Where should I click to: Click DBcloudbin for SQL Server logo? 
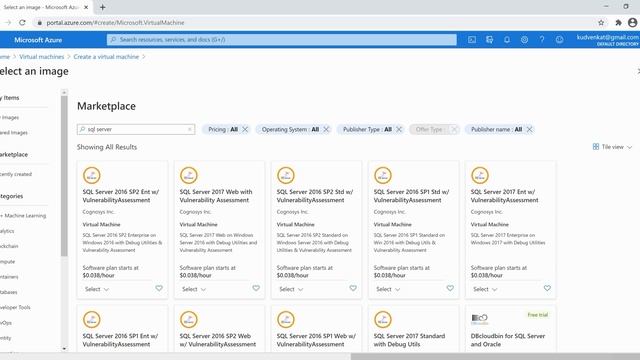pos(480,319)
